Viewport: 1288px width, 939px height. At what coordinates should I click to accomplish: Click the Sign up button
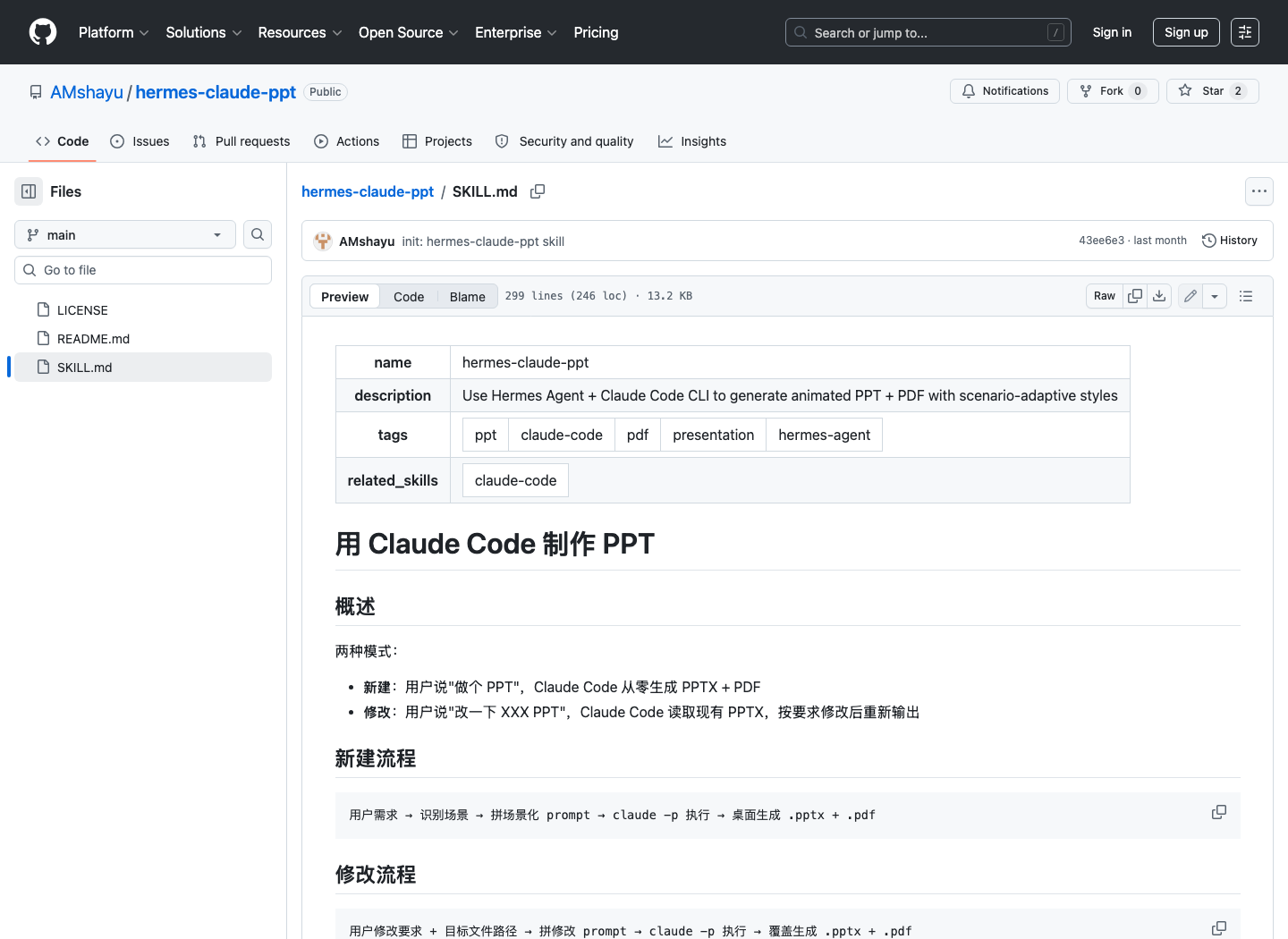tap(1186, 32)
